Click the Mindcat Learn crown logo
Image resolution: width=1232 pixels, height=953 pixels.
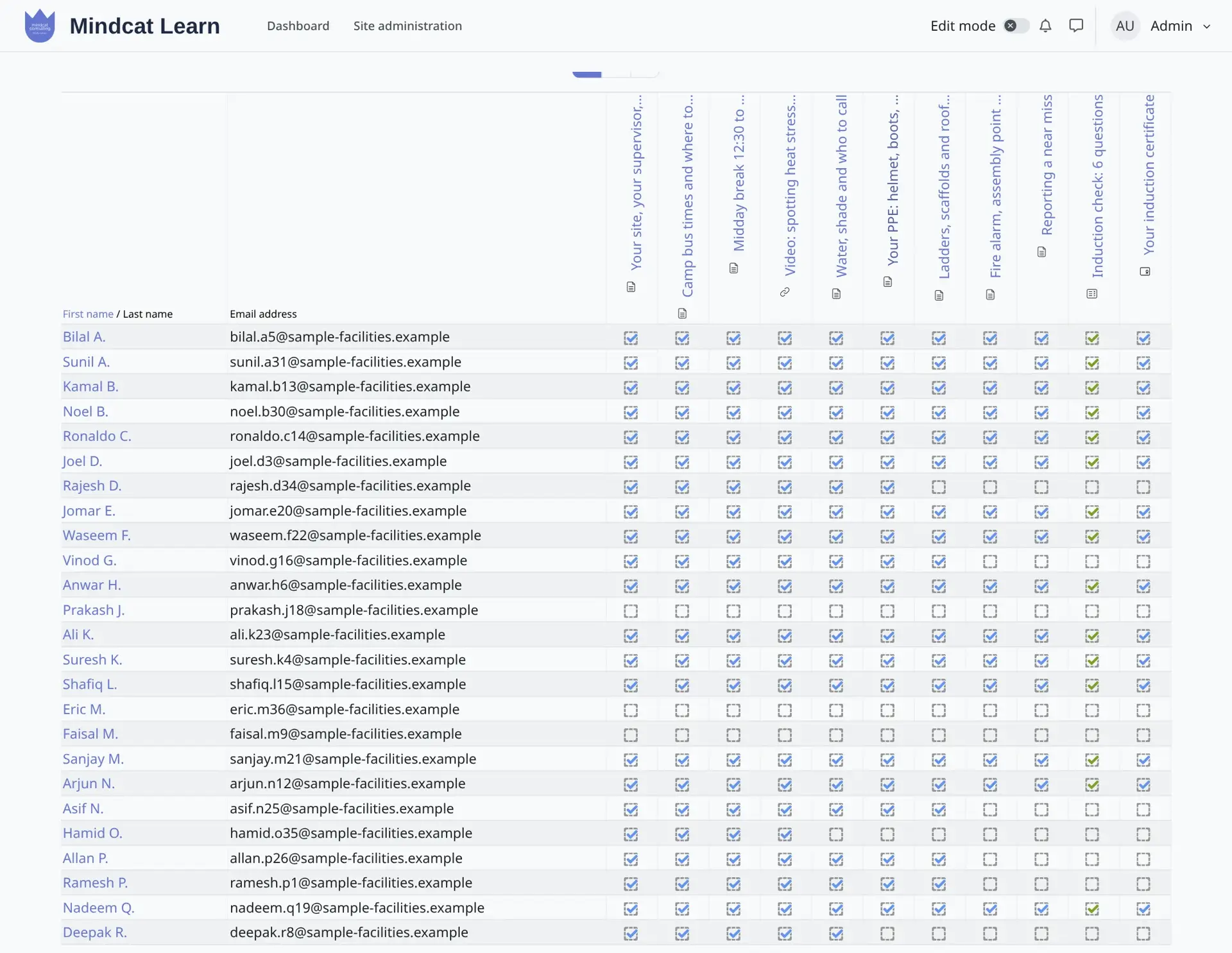[40, 26]
